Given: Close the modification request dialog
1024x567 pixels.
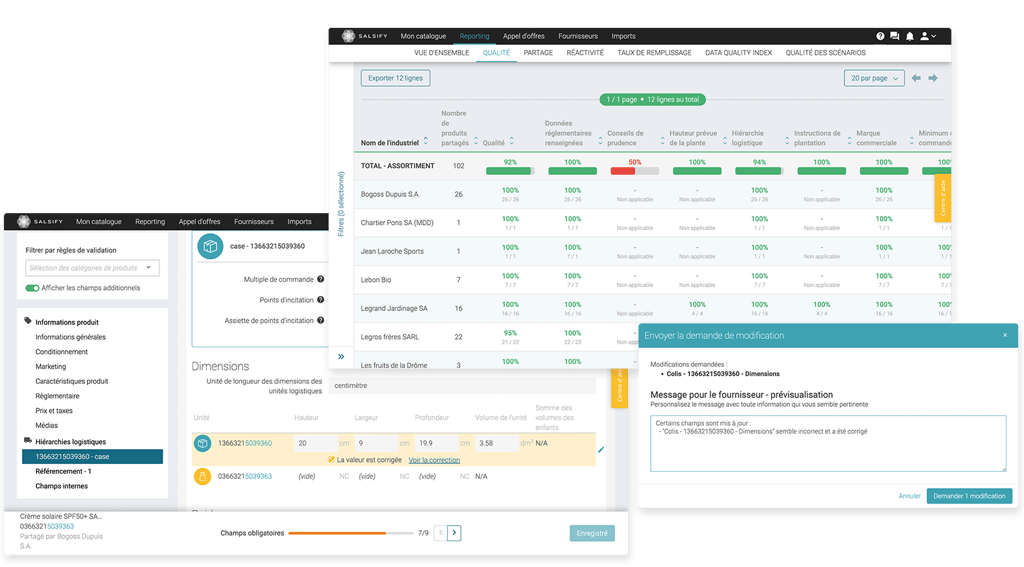Looking at the screenshot, I should [1005, 335].
